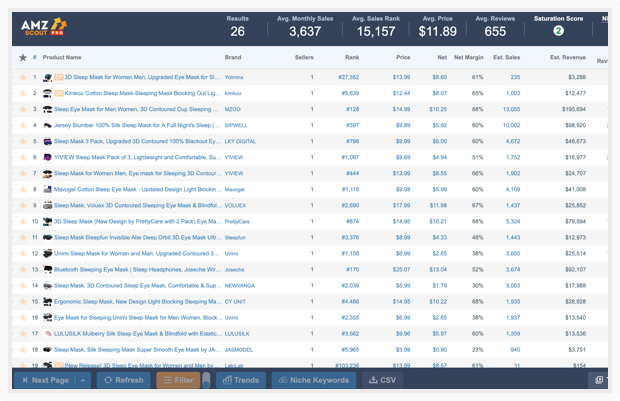Click the window icon at bottom right
Viewport: 620px width, 401px height.
click(599, 380)
